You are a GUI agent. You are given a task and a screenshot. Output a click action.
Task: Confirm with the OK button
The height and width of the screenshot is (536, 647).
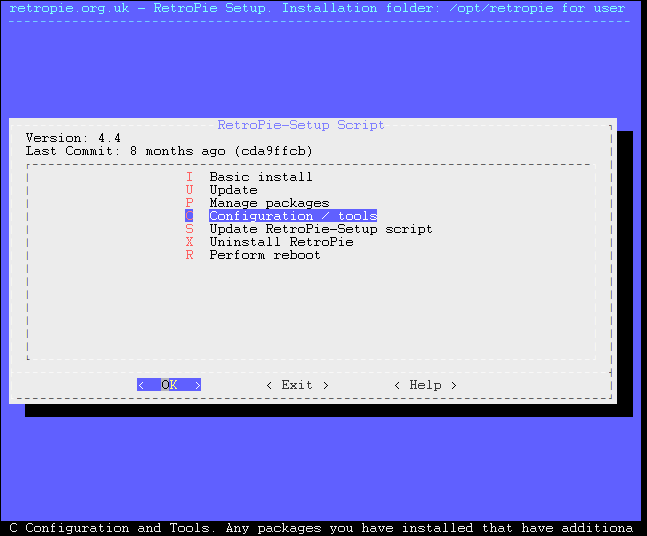pos(169,385)
